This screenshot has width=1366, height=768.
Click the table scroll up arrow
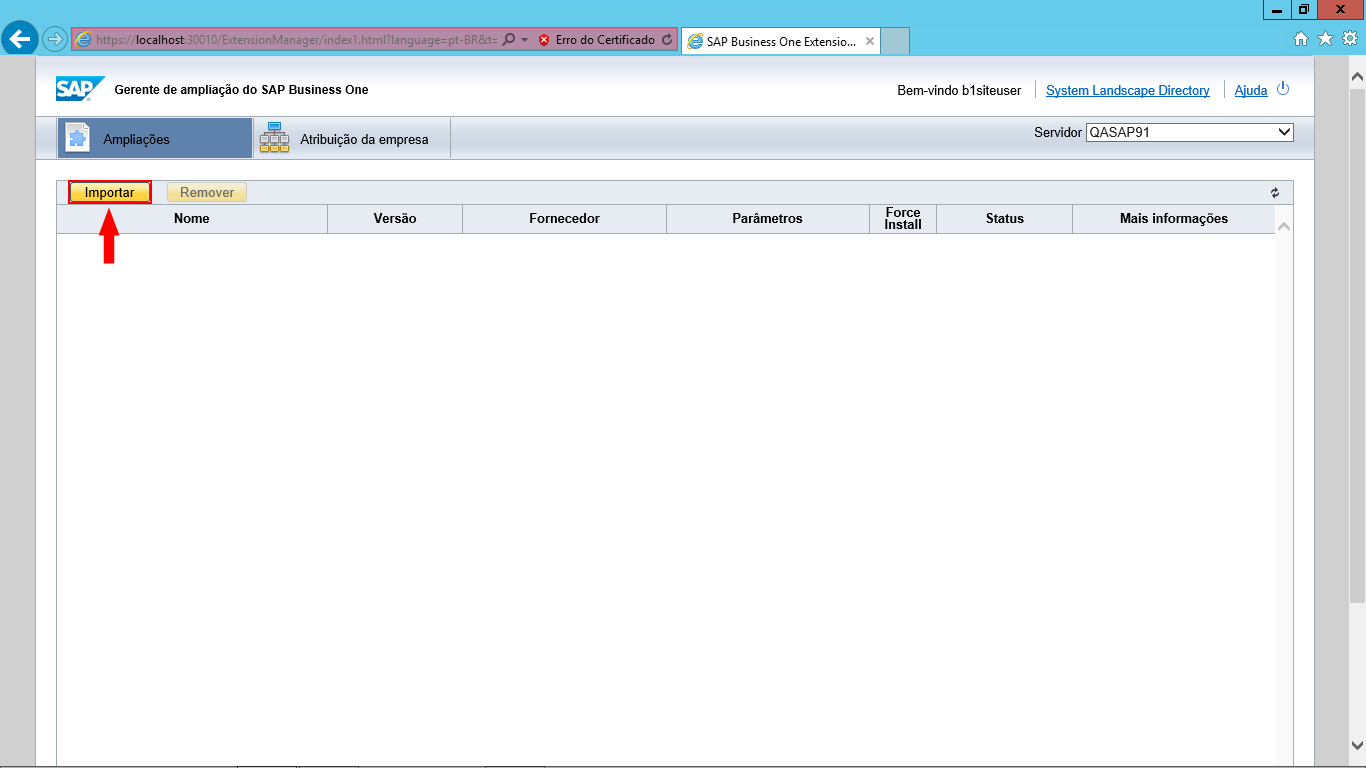pos(1284,226)
